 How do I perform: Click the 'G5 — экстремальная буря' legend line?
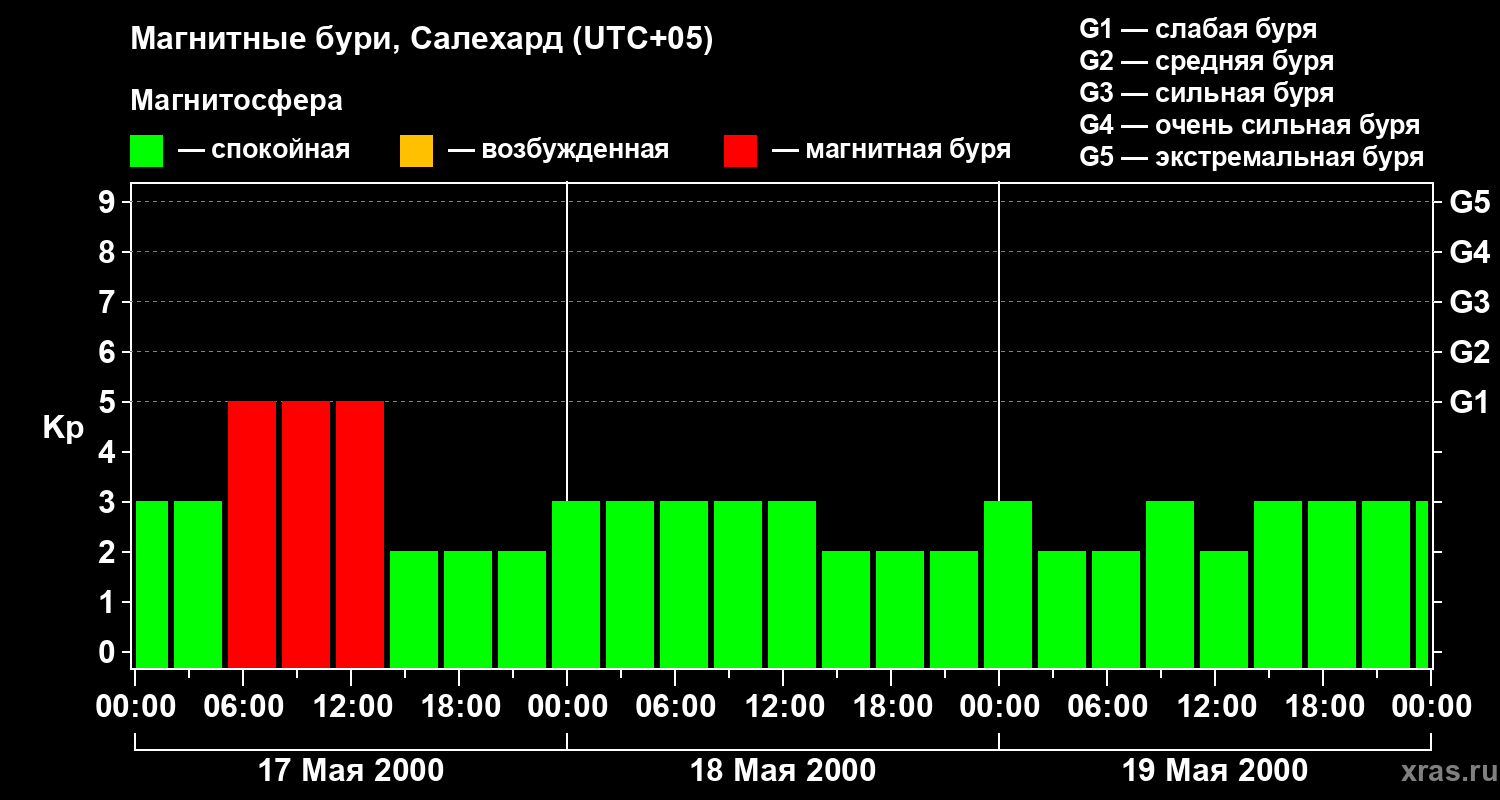[x=1251, y=157]
